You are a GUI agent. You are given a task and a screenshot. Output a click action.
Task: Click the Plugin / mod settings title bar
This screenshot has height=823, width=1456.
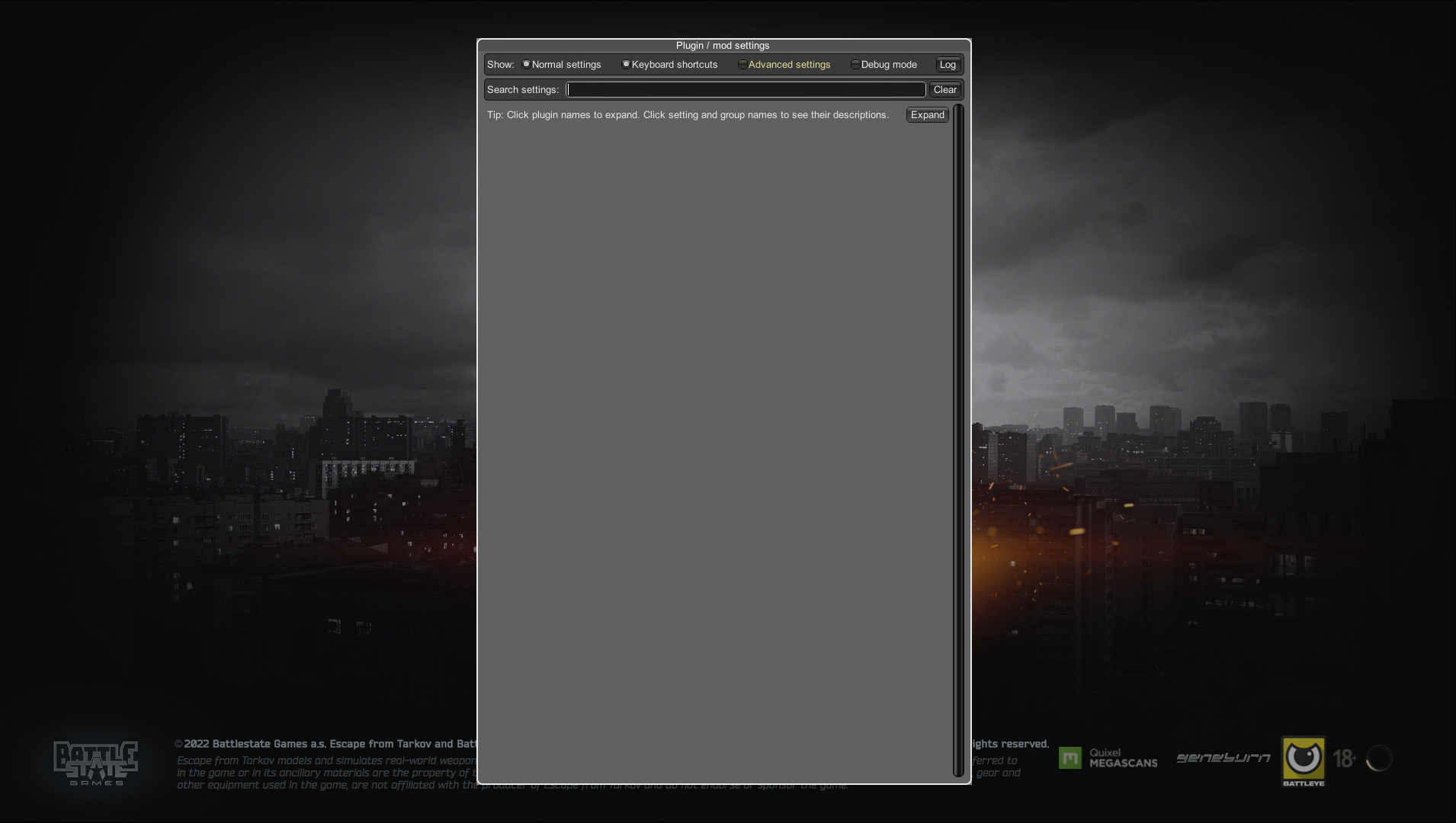[x=723, y=46]
